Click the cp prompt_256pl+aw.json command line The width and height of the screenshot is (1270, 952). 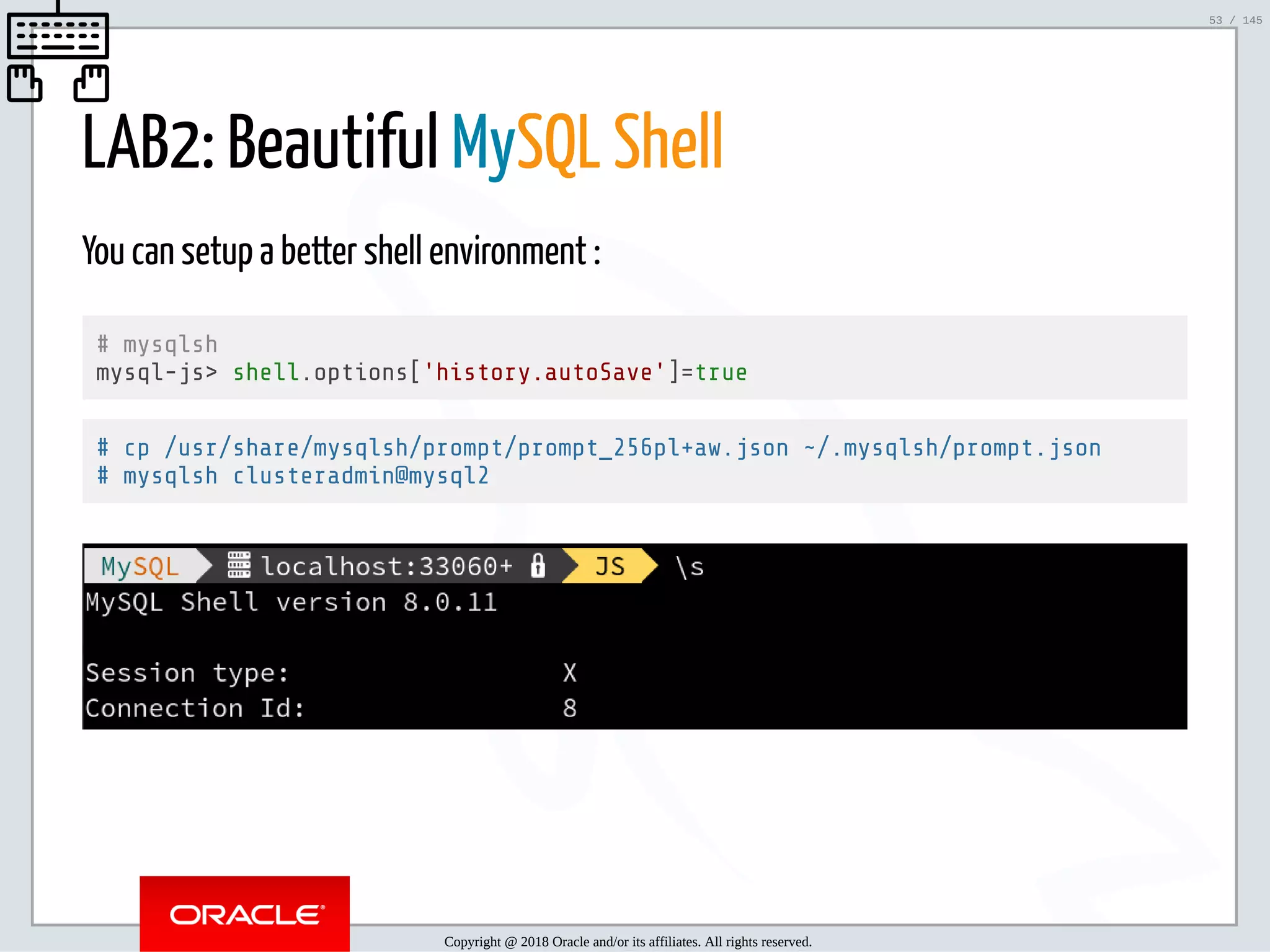pyautogui.click(x=599, y=448)
